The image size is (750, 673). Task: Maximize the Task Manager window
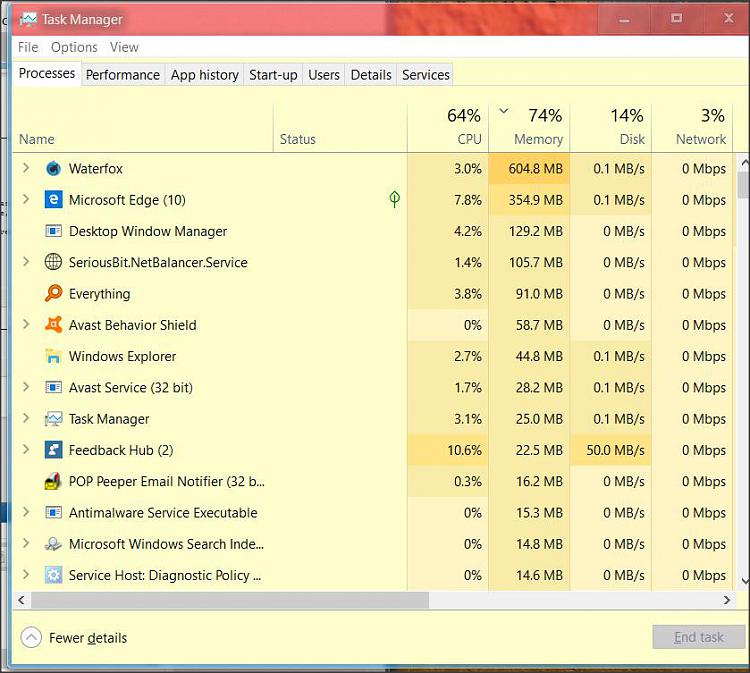pos(676,19)
